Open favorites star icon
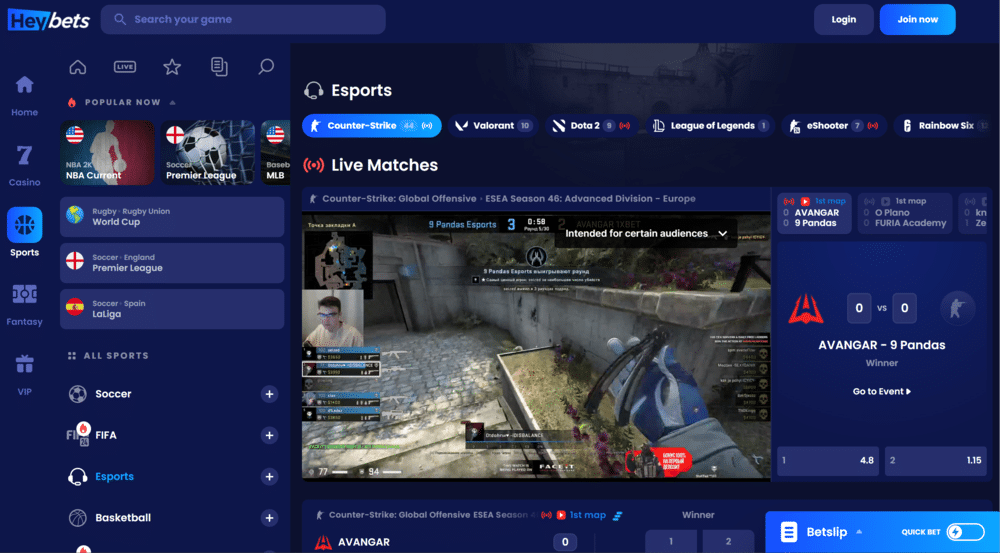The height and width of the screenshot is (553, 1000). click(172, 67)
